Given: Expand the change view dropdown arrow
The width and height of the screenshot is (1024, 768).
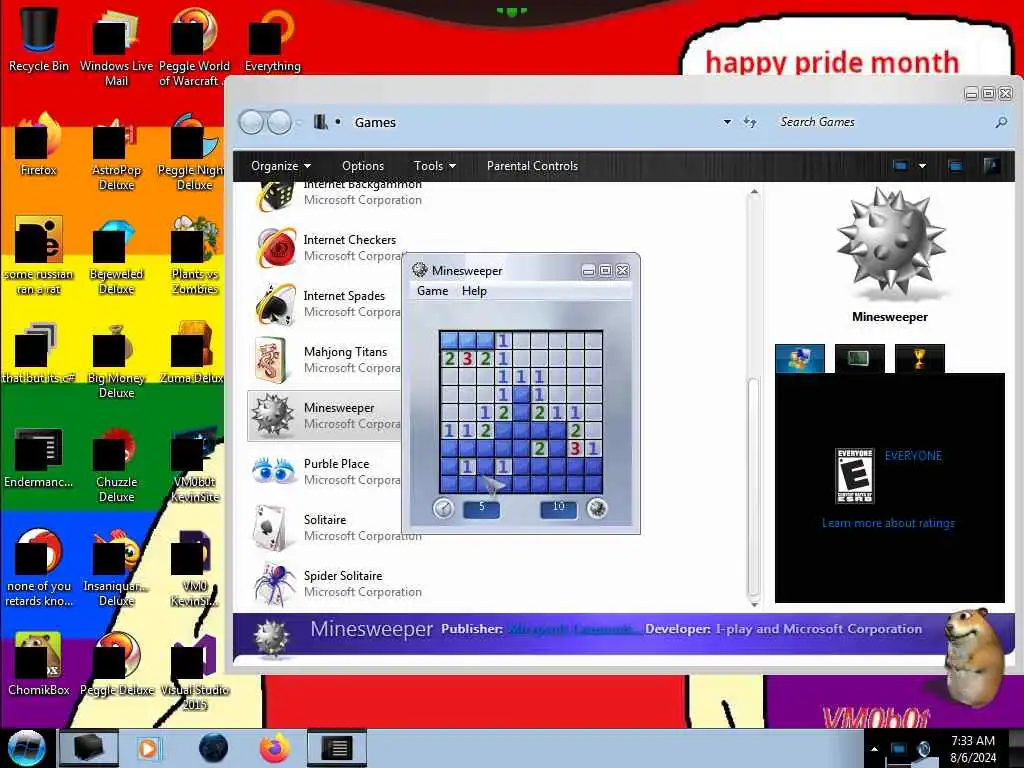Looking at the screenshot, I should tap(922, 166).
